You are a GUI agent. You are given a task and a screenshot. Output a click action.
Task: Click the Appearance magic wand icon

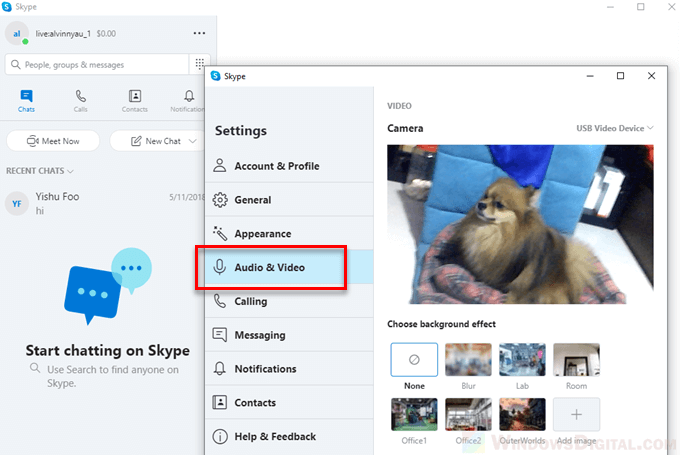pos(220,233)
